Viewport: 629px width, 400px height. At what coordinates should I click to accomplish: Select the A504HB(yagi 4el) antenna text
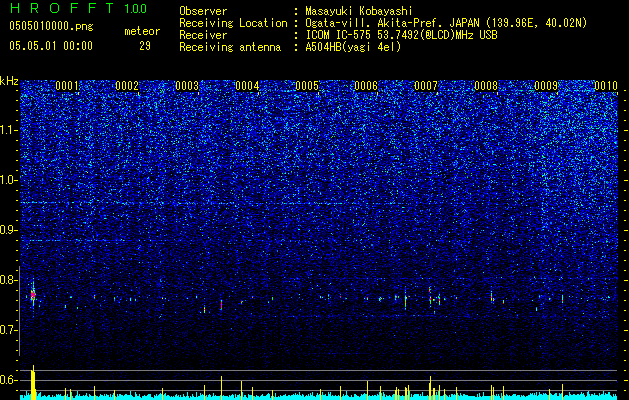[353, 47]
